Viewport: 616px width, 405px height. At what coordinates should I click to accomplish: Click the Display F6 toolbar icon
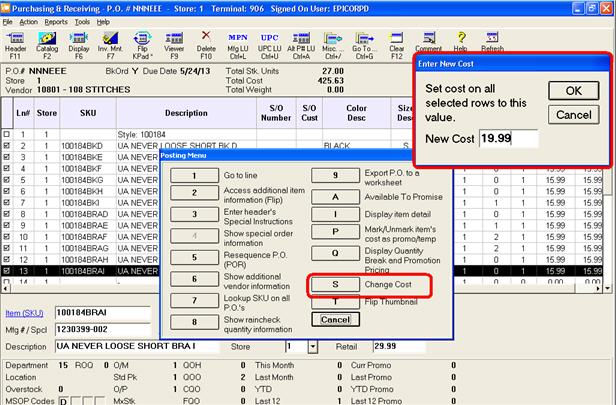[79, 40]
